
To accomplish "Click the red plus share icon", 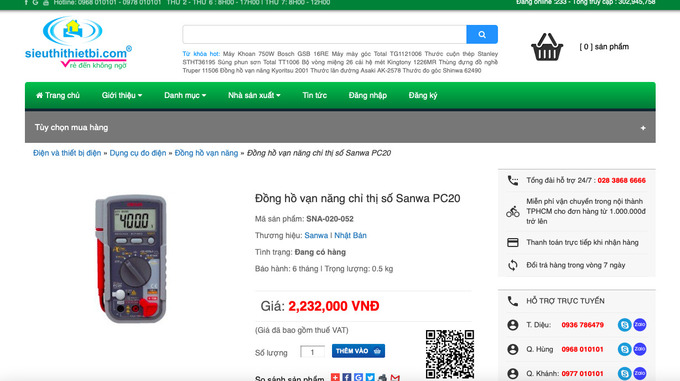I will click(335, 377).
